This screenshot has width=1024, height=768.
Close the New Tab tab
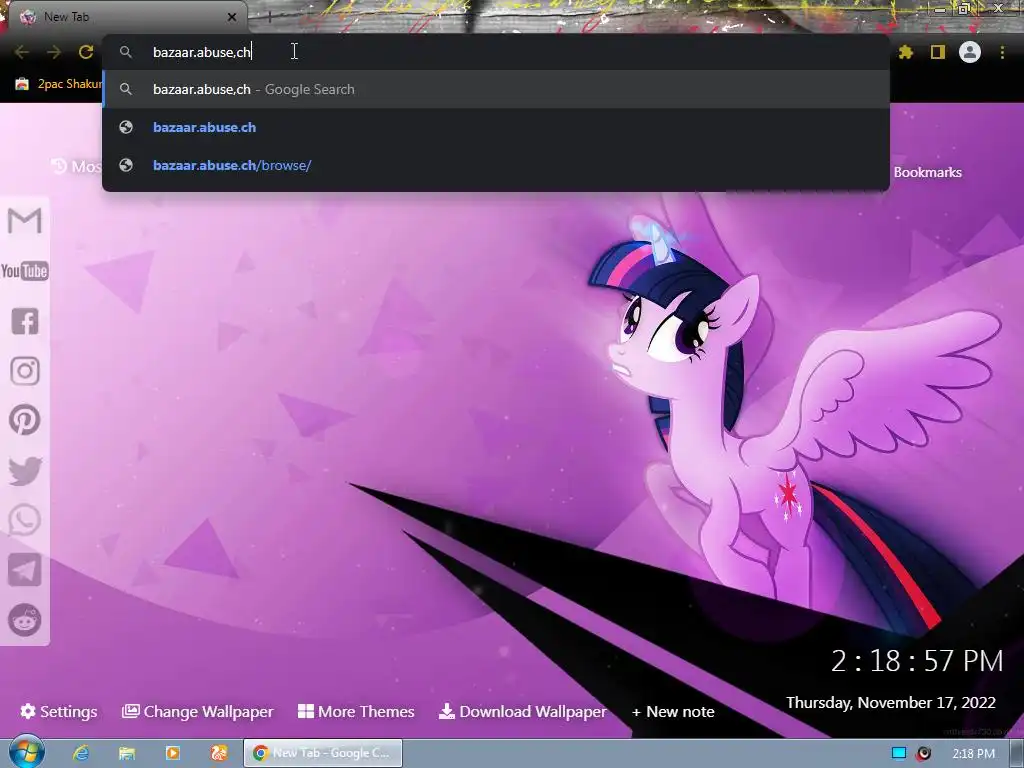click(232, 17)
